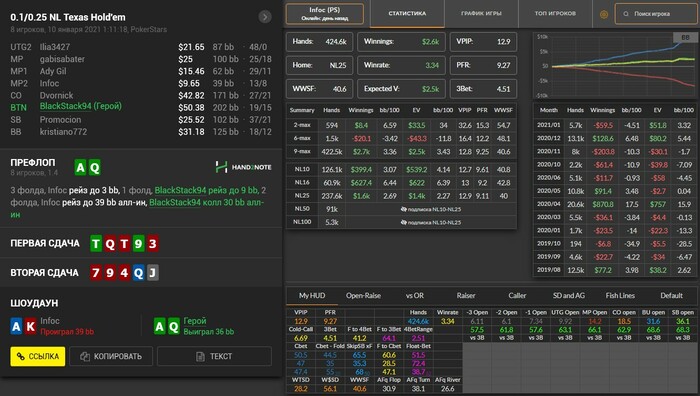The image size is (700, 396).
Task: Open the СТАТИСТИКА tab
Action: [407, 14]
